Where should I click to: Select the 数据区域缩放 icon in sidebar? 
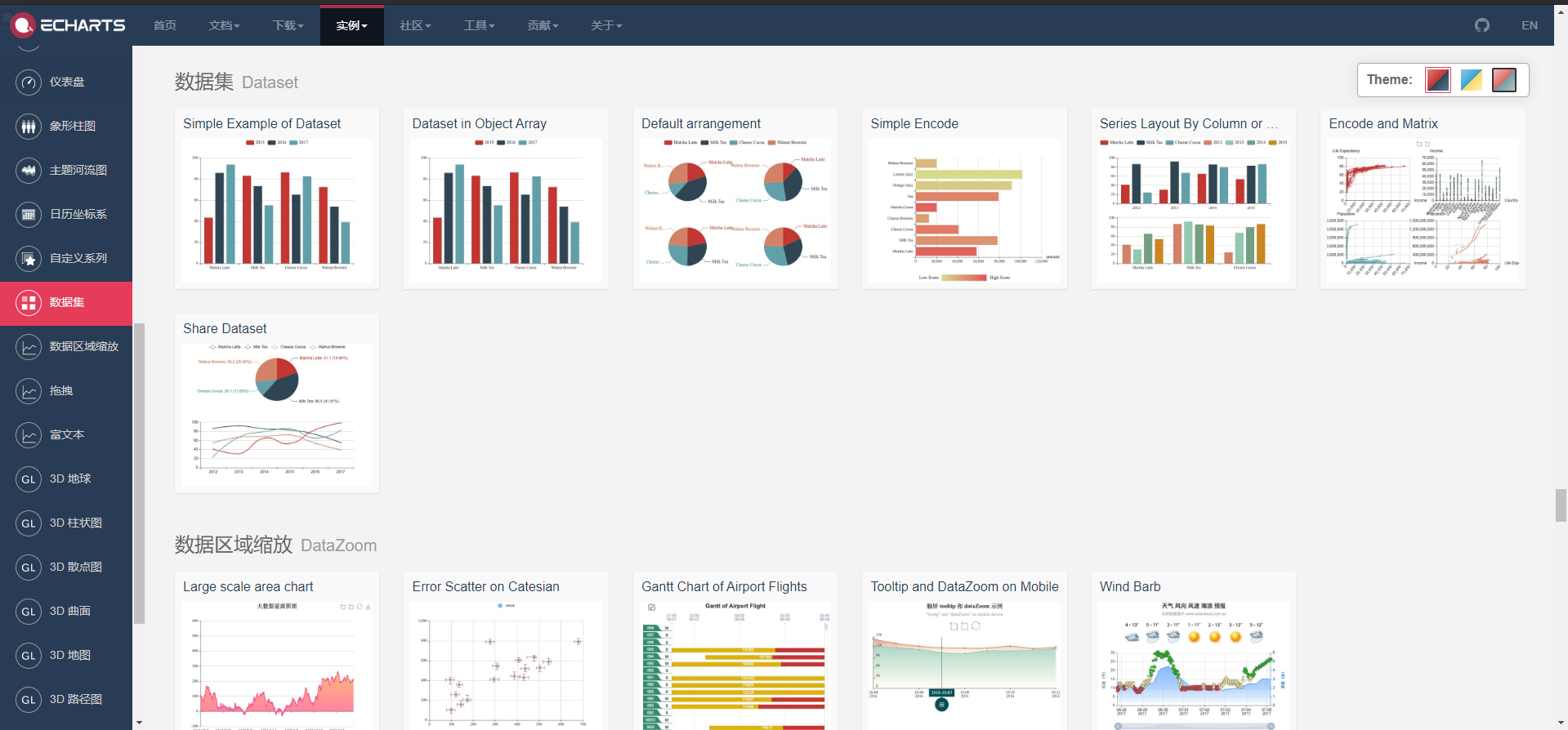(x=29, y=346)
